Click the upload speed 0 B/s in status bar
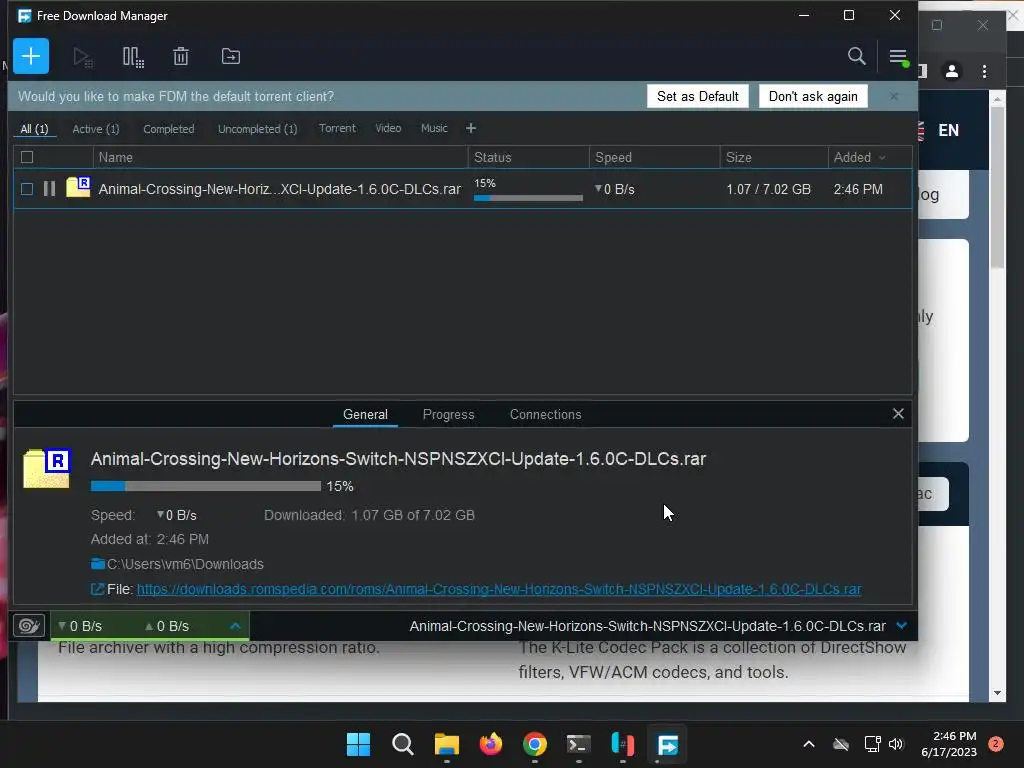The image size is (1024, 768). click(x=167, y=626)
